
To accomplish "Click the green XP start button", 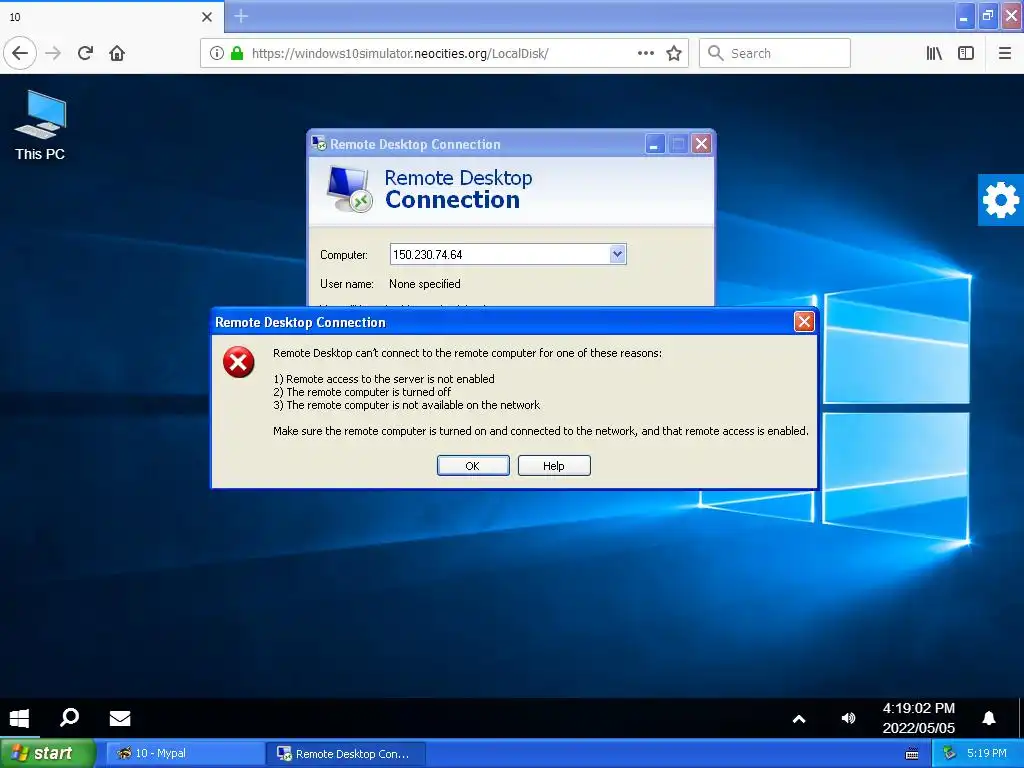I will click(47, 753).
